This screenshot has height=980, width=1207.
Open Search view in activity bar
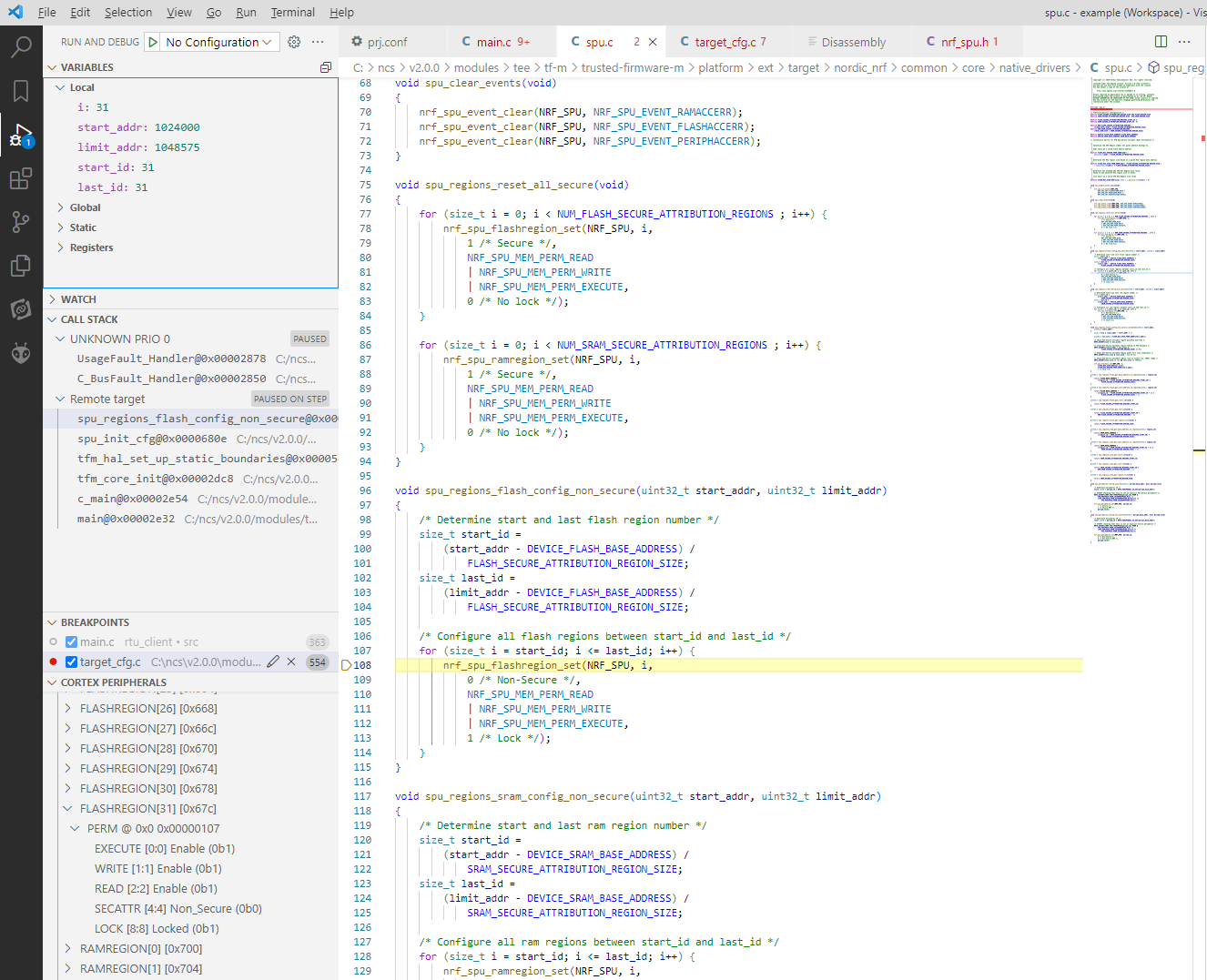(x=21, y=46)
